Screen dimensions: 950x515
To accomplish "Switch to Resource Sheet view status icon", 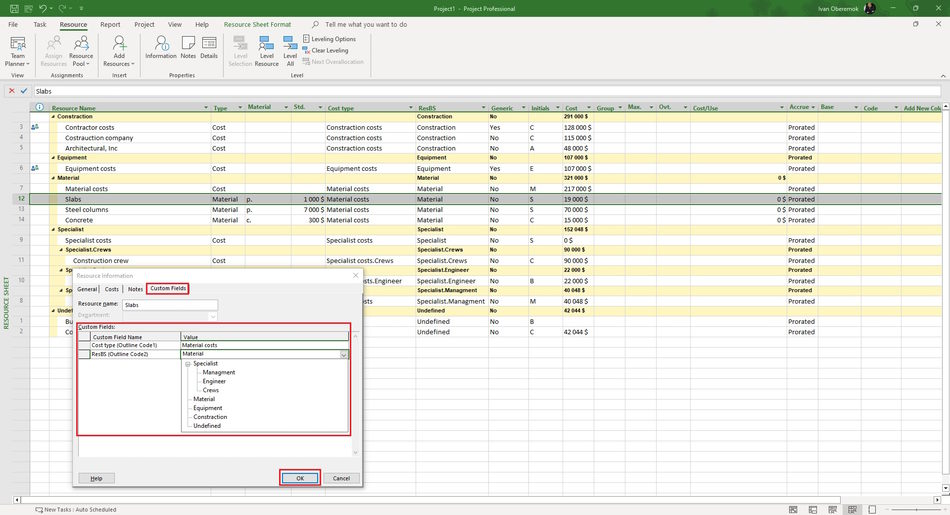I will tap(852, 510).
